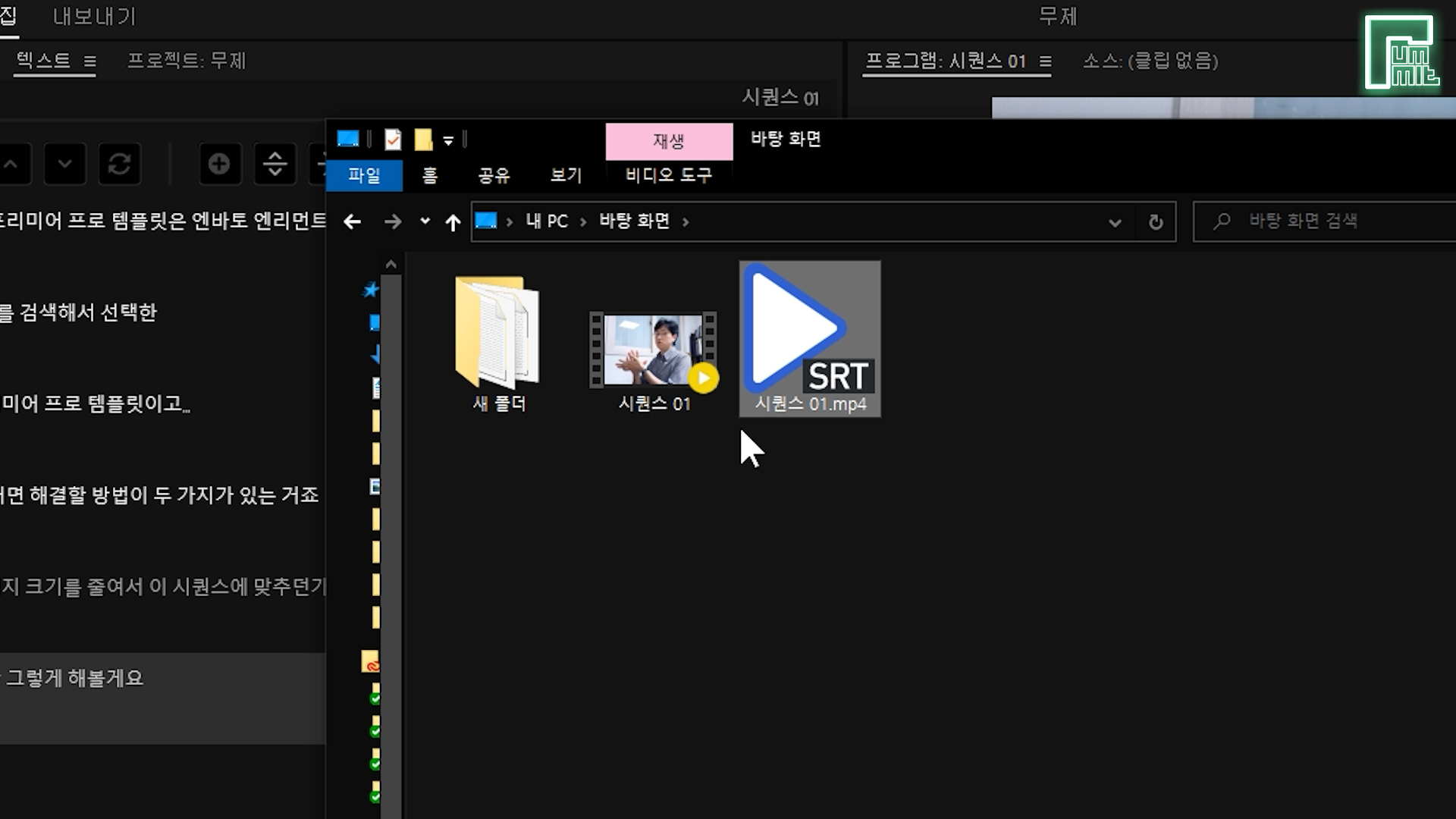
Task: Click the 내 PC breadcrumb link
Action: 546,221
